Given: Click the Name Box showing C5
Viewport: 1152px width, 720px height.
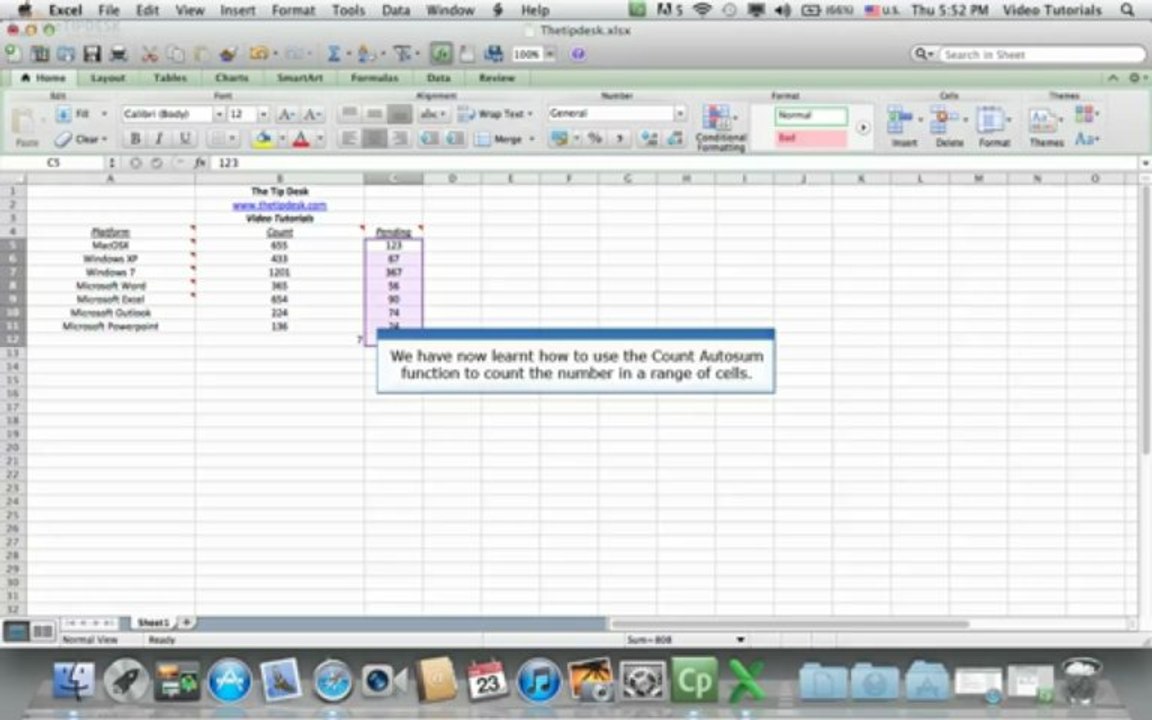Looking at the screenshot, I should tap(54, 162).
